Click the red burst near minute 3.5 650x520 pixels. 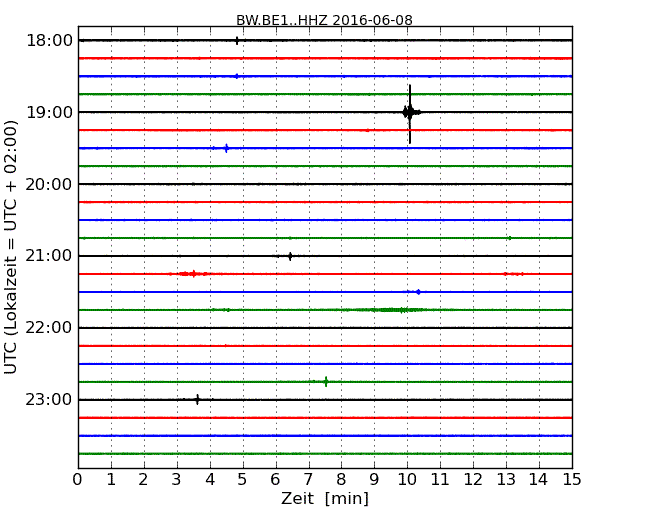[x=193, y=274]
